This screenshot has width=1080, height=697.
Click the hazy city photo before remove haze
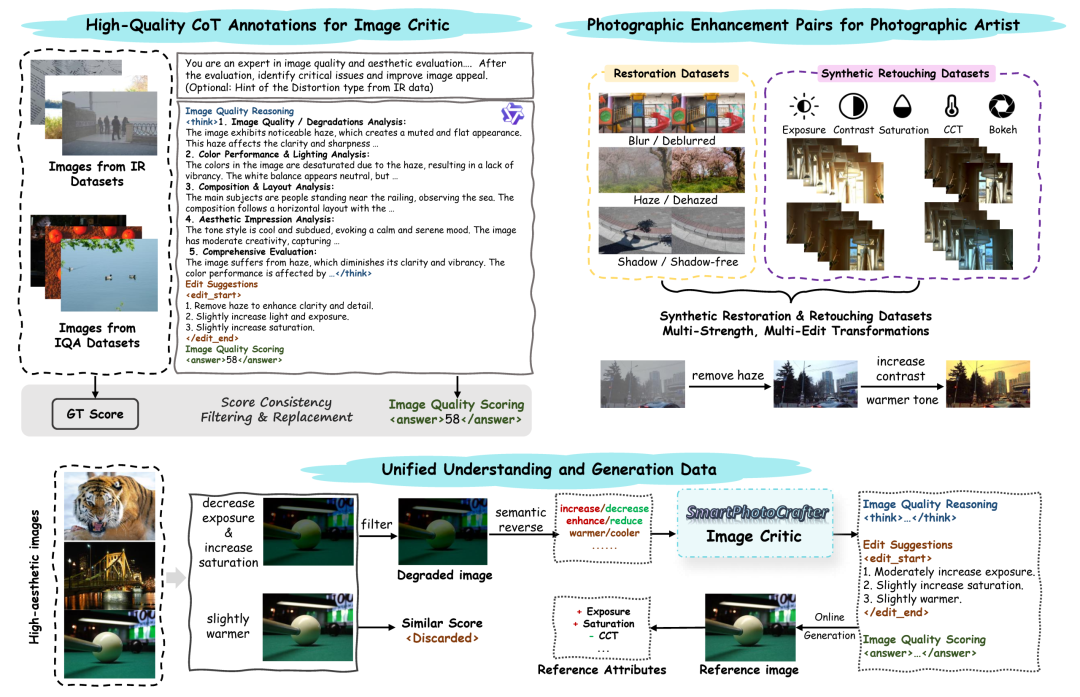click(642, 384)
